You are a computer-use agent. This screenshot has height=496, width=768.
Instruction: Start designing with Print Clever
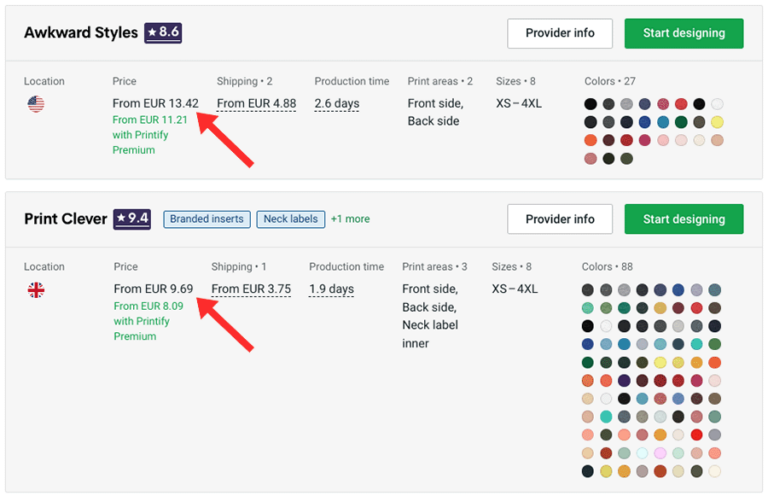pyautogui.click(x=684, y=219)
